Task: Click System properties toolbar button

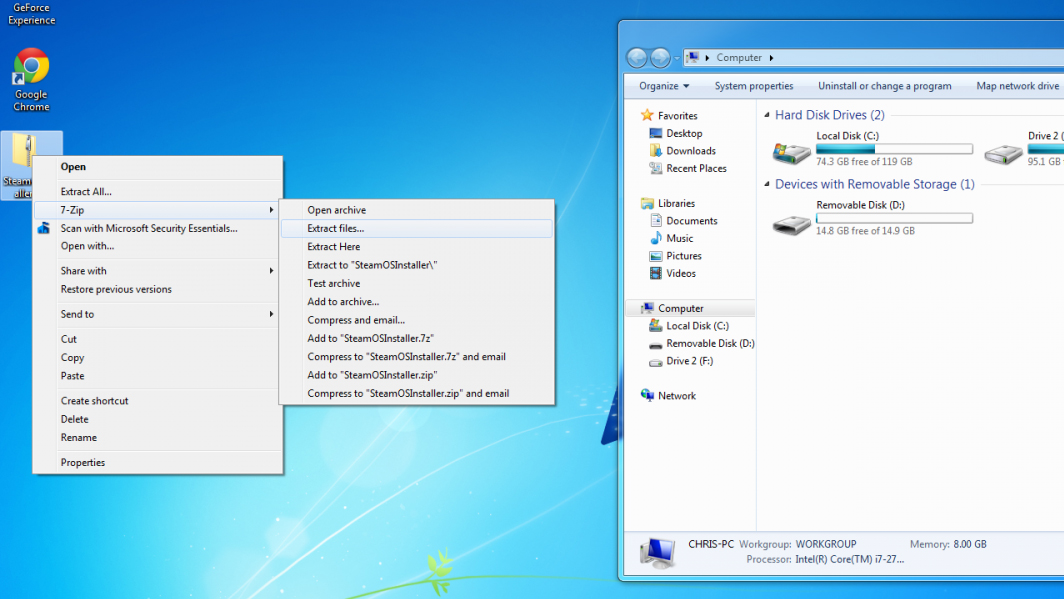Action: 754,86
